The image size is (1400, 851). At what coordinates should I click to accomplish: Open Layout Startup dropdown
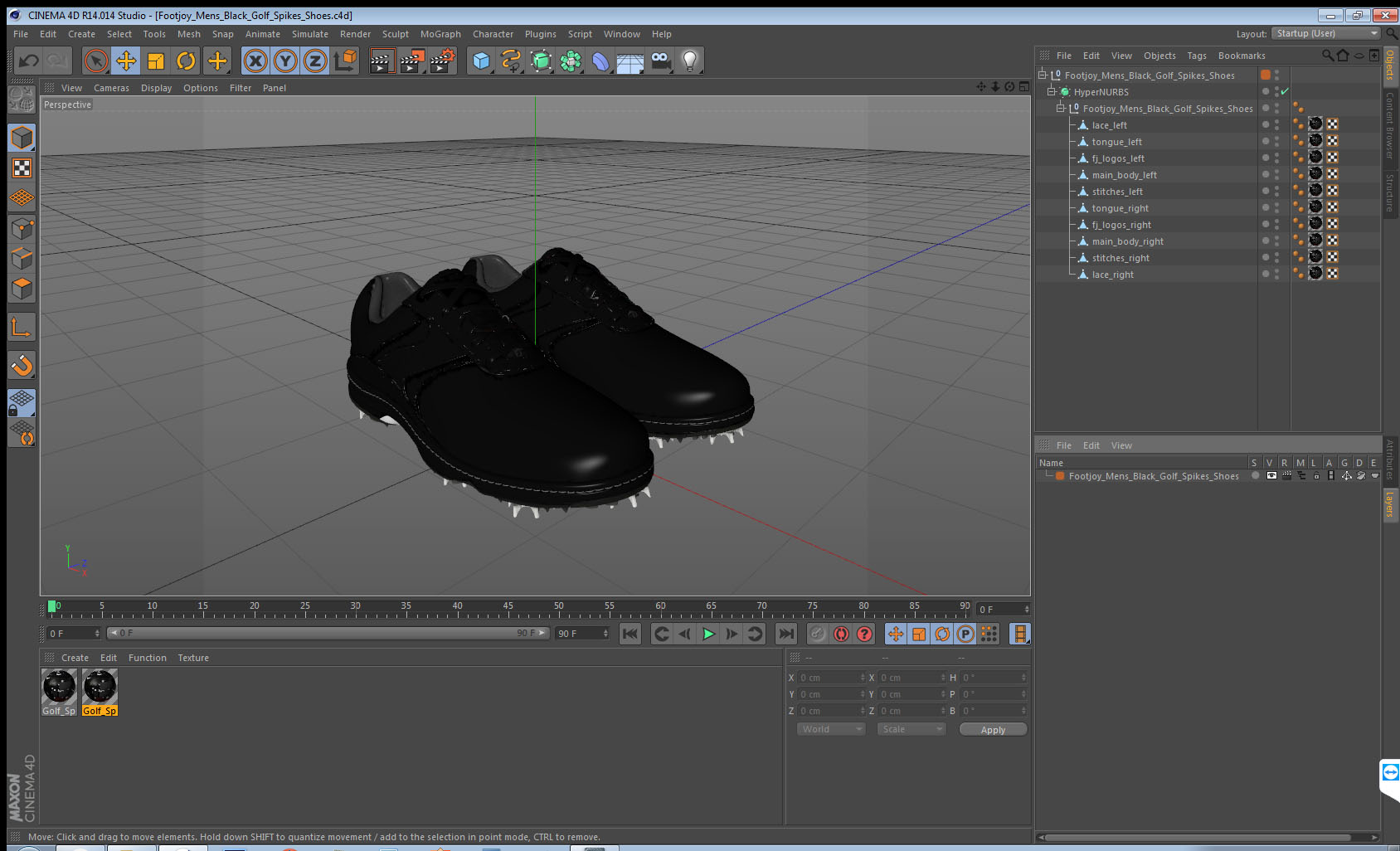1326,33
